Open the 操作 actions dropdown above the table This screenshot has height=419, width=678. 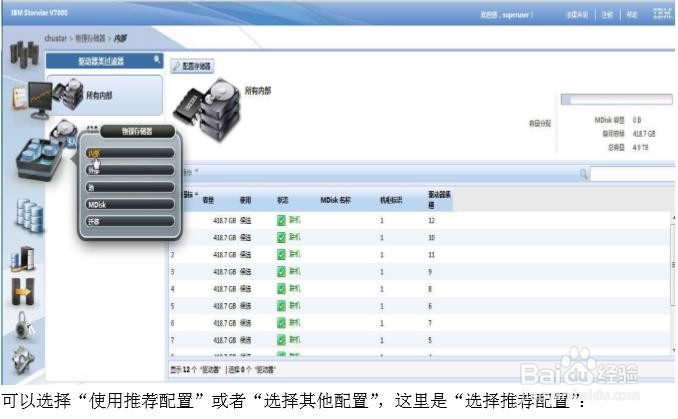(190, 172)
